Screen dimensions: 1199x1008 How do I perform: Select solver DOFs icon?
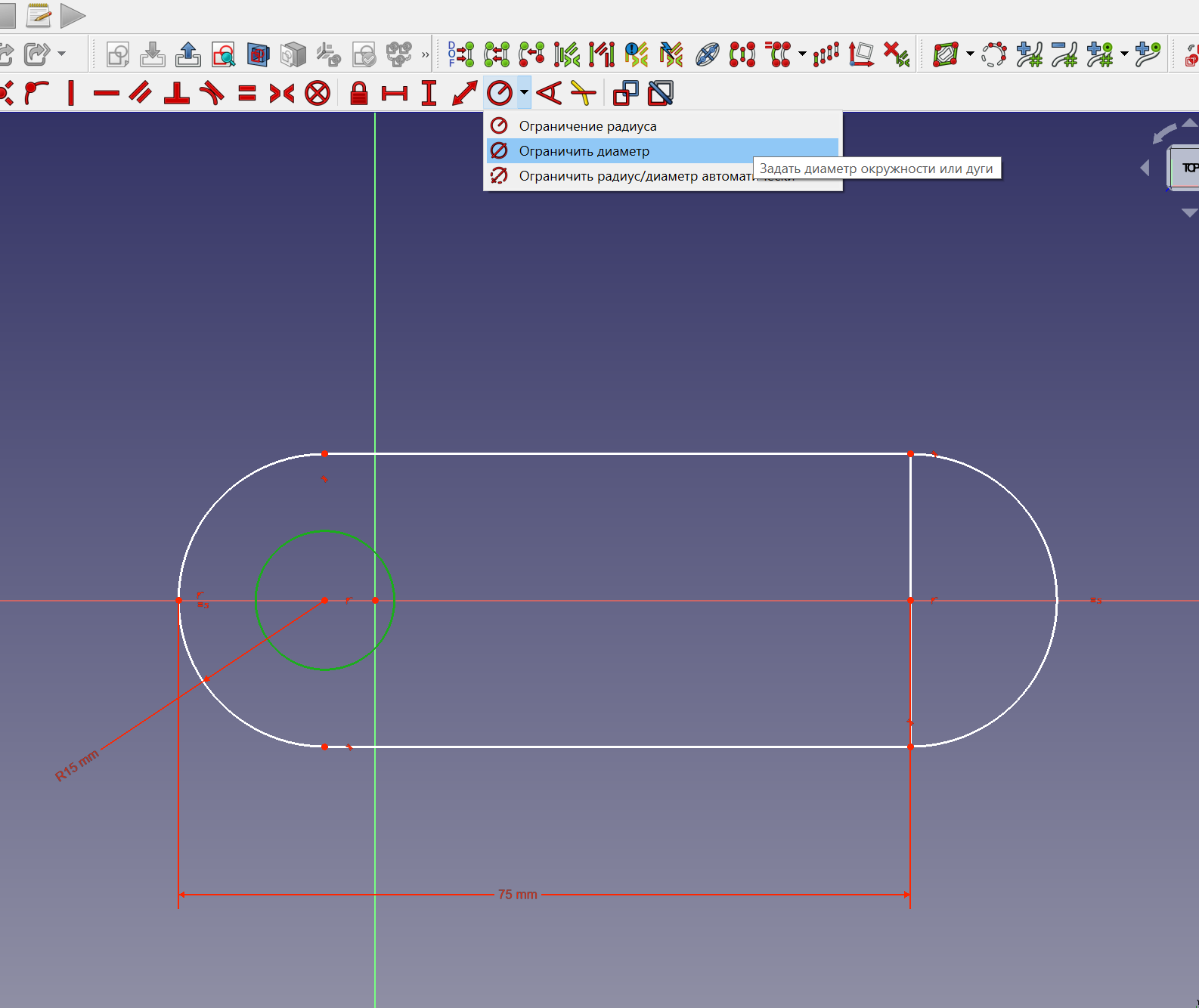[460, 54]
